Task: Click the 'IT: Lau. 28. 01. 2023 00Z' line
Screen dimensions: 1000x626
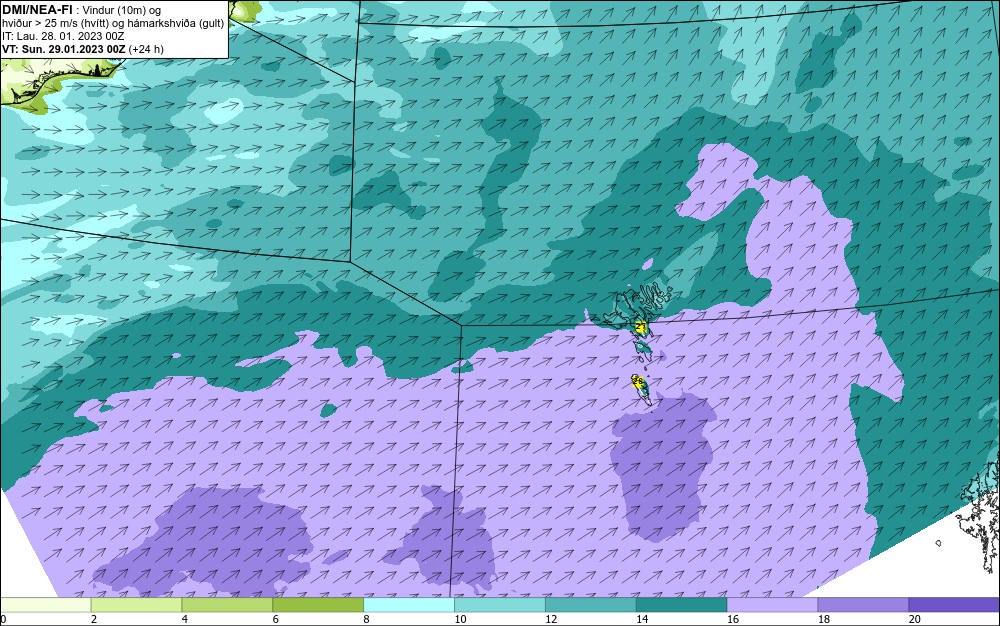Action: point(63,36)
